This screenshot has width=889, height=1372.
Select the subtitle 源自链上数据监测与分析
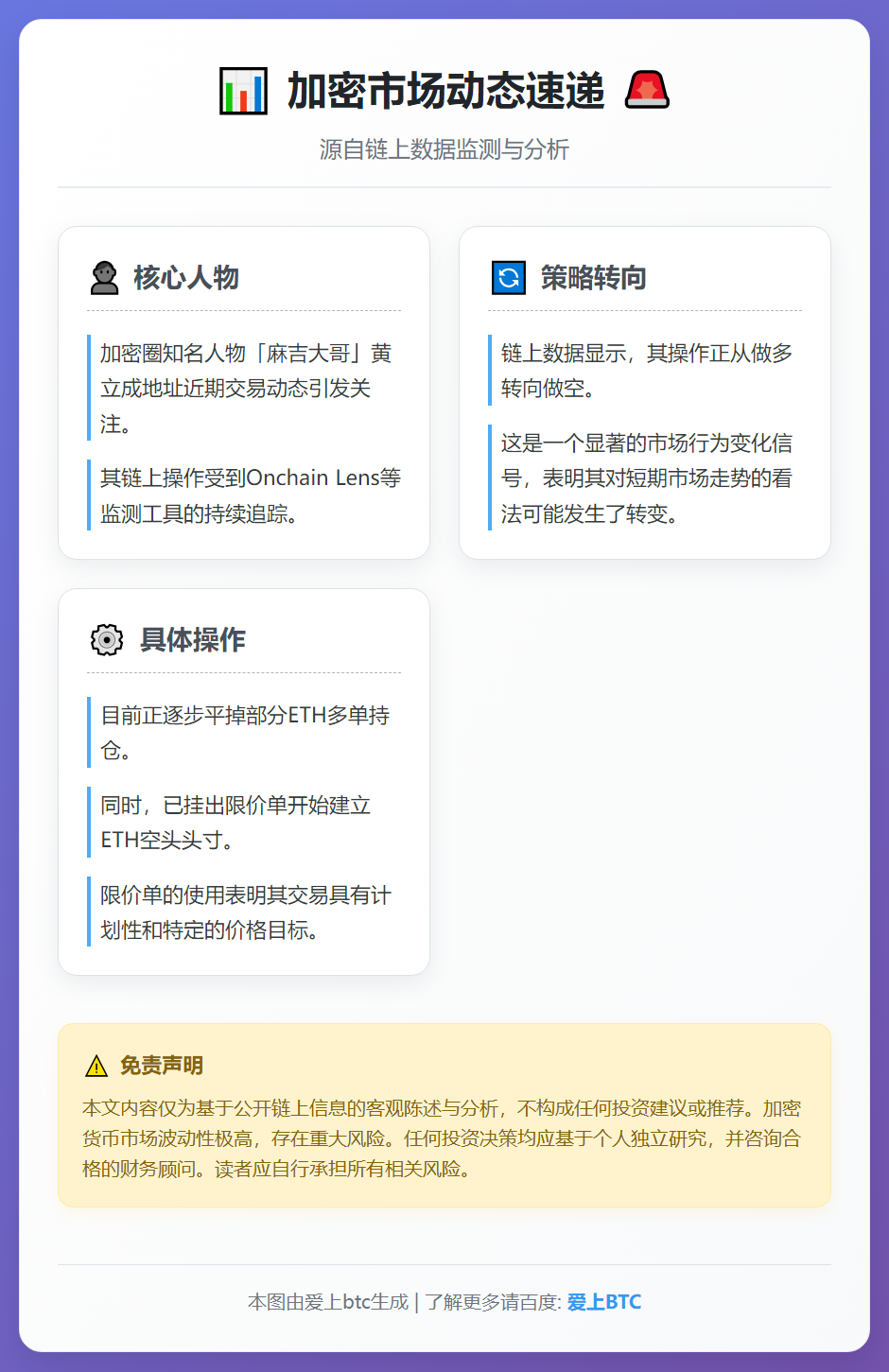tap(444, 149)
